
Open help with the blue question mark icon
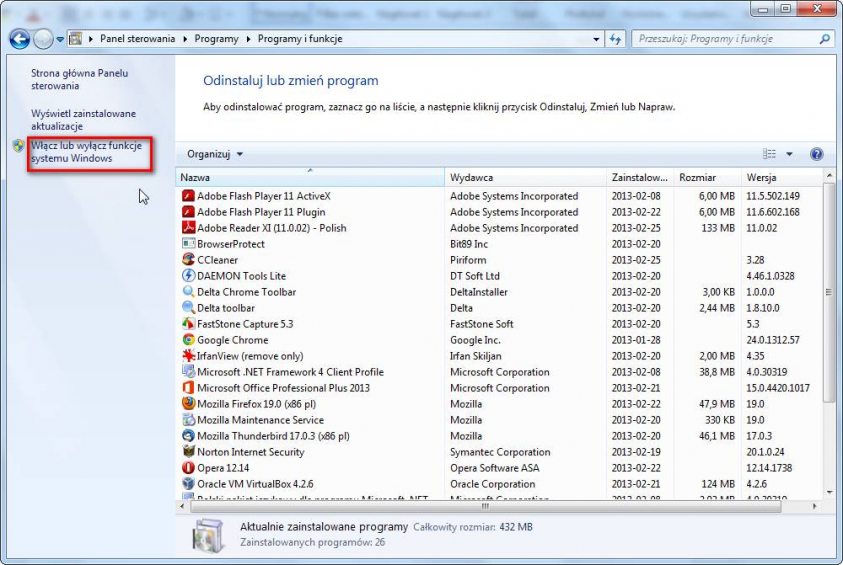click(x=816, y=154)
